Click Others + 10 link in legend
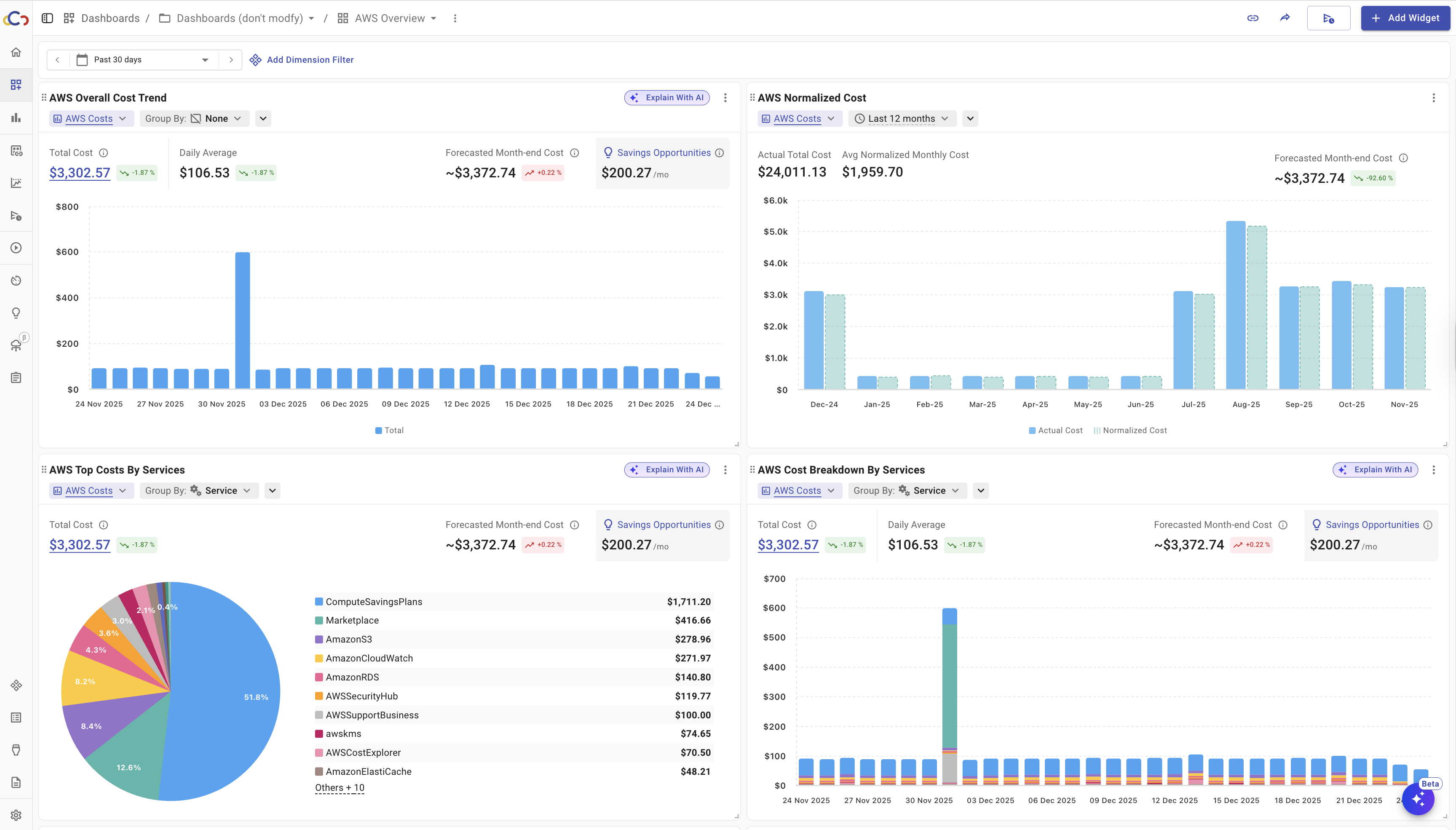1456x830 pixels. [340, 788]
